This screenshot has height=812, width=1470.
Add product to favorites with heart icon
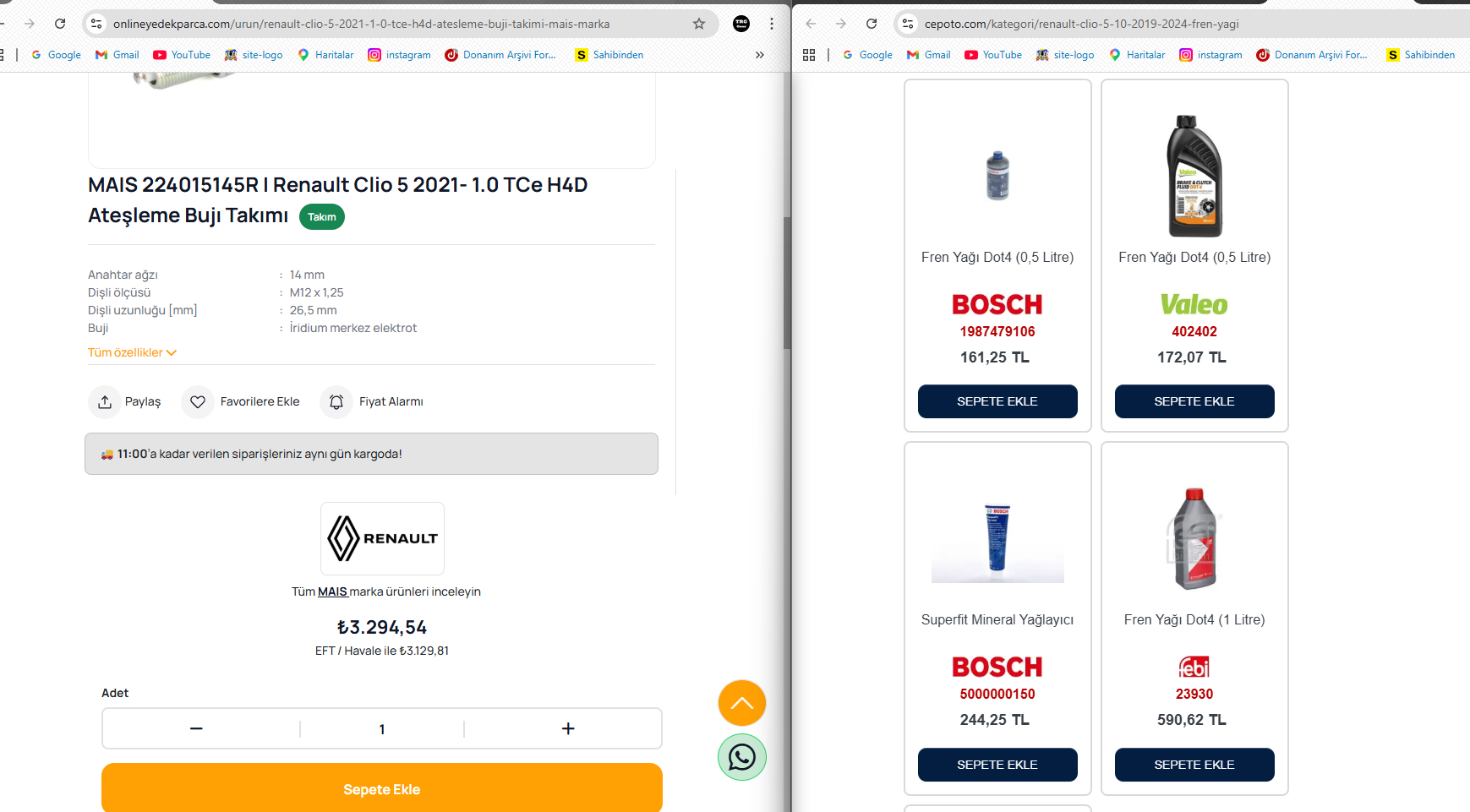pos(198,402)
